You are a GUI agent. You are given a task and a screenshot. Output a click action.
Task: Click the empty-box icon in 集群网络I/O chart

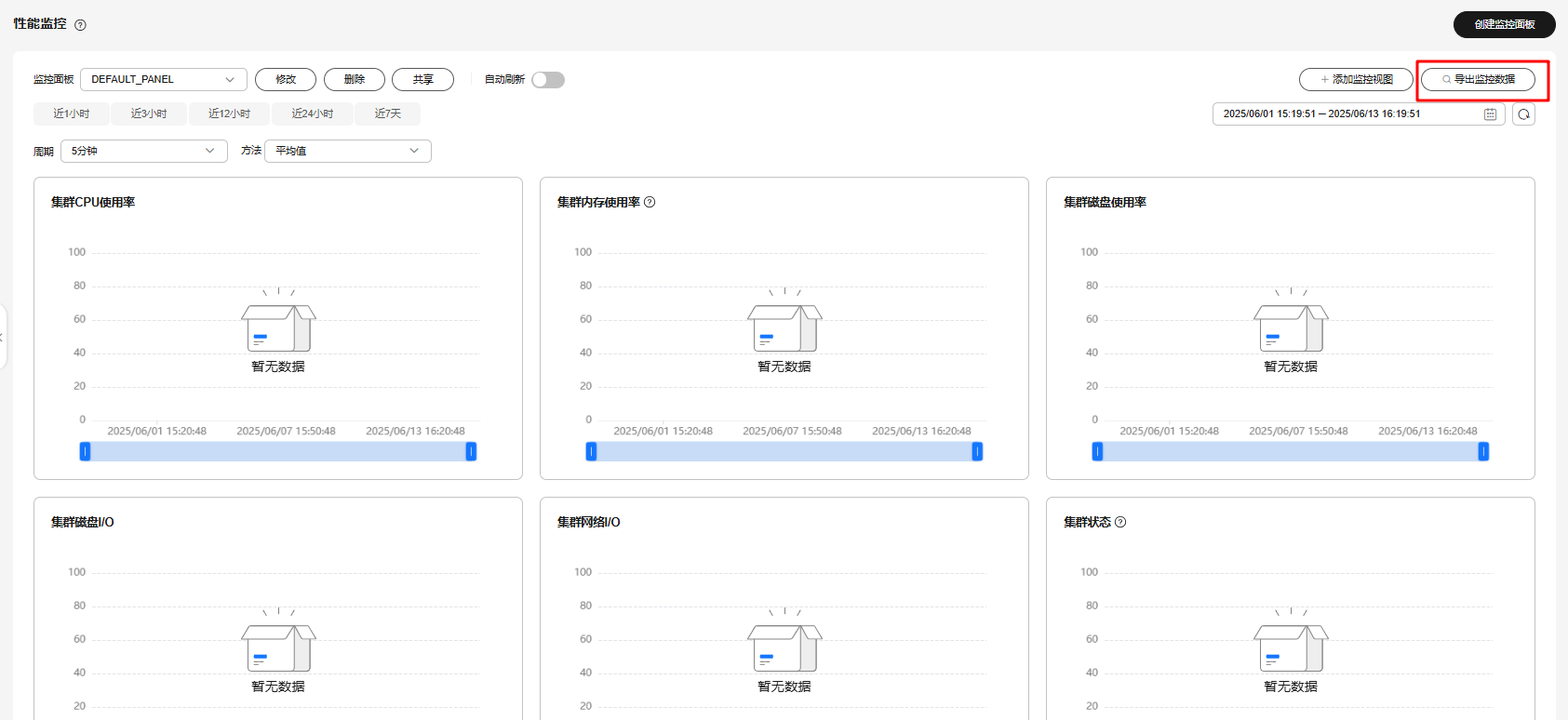(x=784, y=640)
